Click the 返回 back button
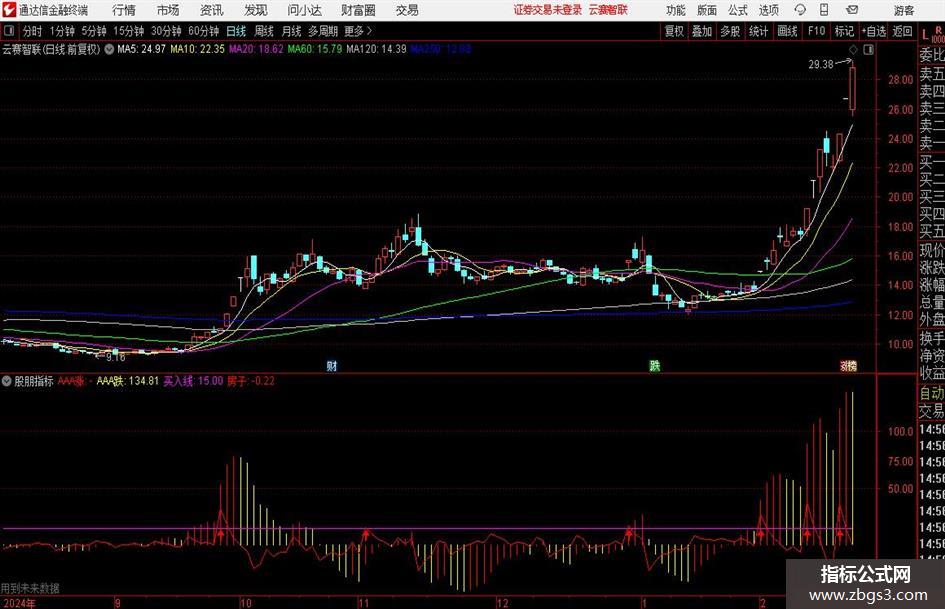Viewport: 945px width, 609px height. 903,31
